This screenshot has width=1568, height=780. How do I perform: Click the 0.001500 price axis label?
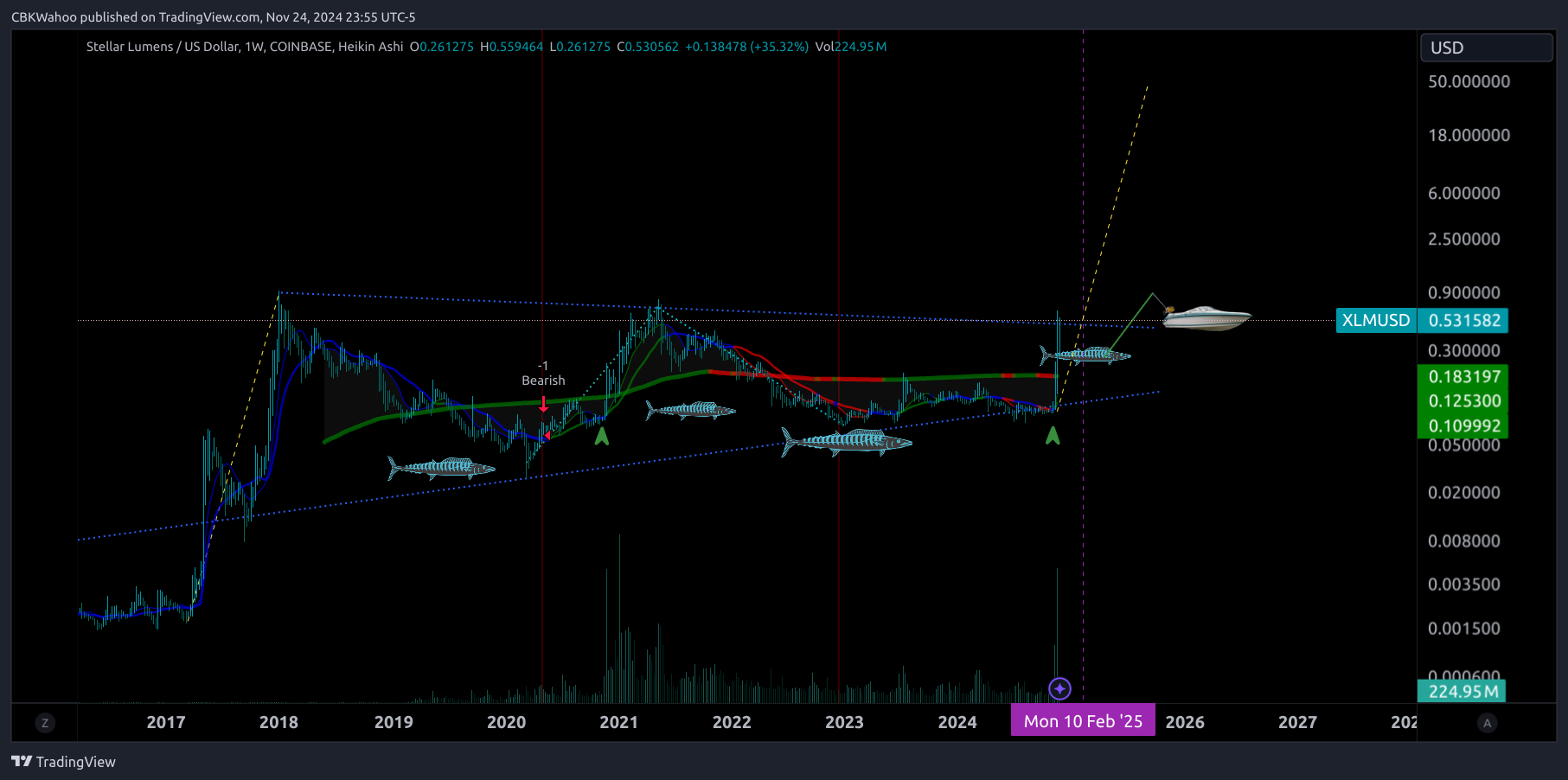pos(1463,628)
